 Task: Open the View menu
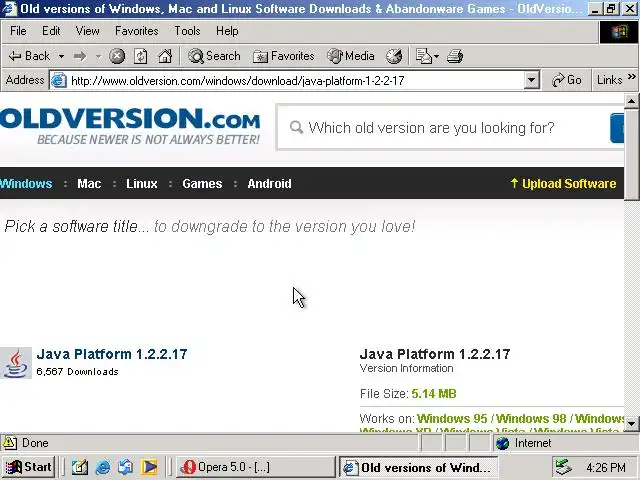pos(87,31)
